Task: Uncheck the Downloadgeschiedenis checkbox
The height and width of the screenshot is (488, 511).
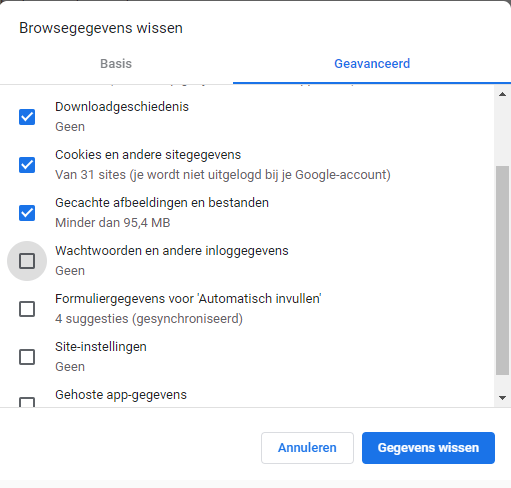Action: (27, 117)
